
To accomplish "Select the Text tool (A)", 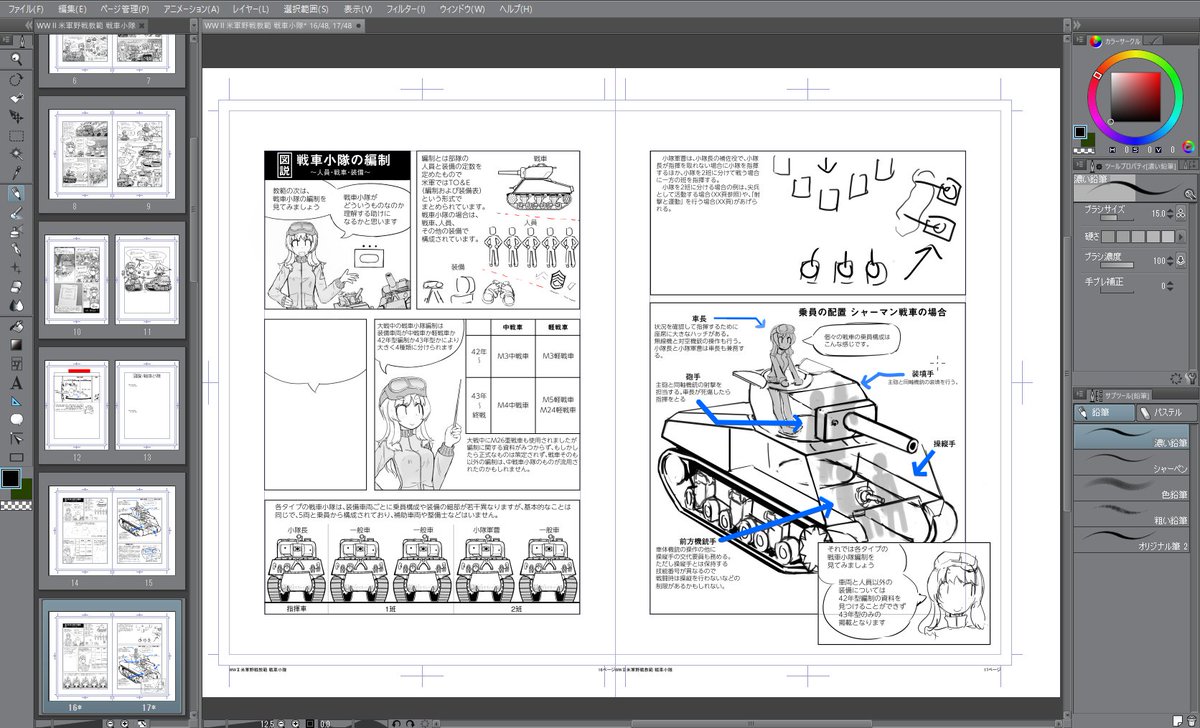I will click(x=17, y=383).
